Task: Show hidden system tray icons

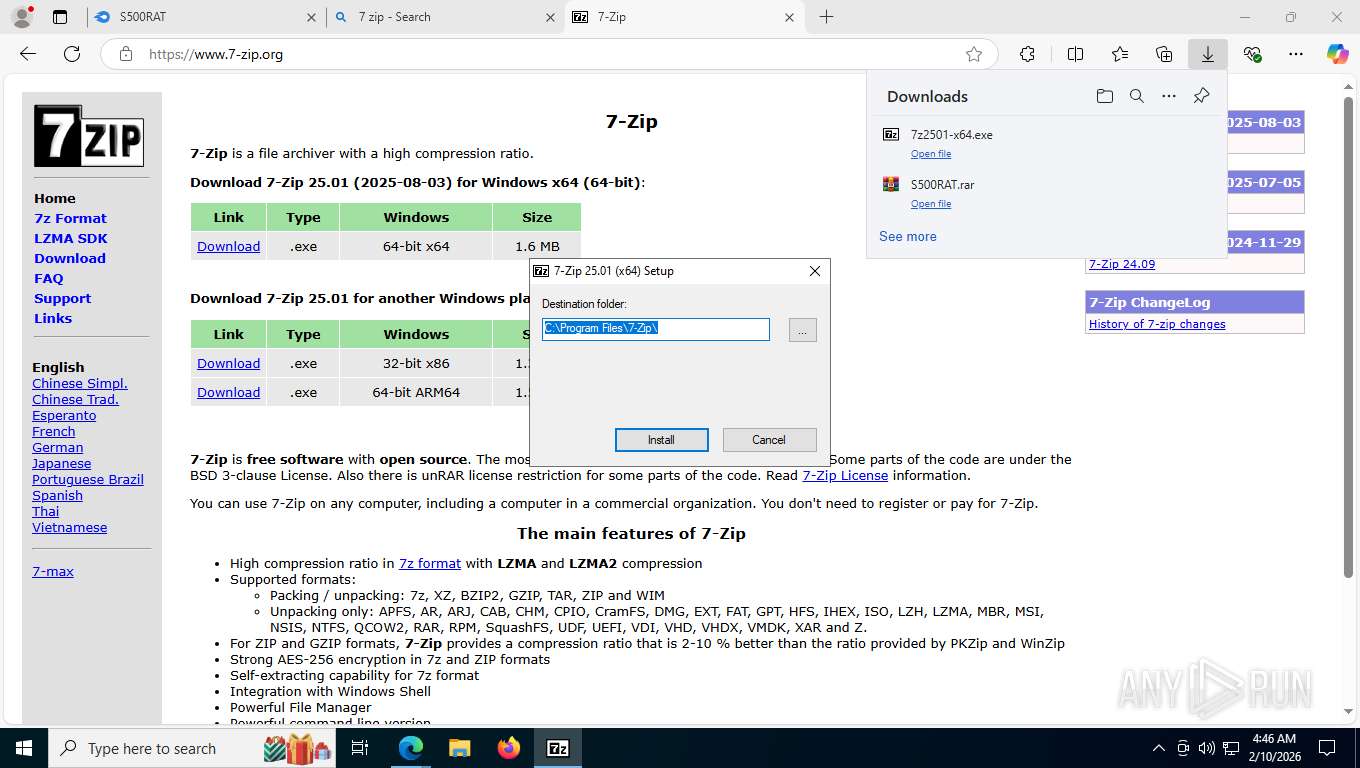Action: [x=1159, y=748]
